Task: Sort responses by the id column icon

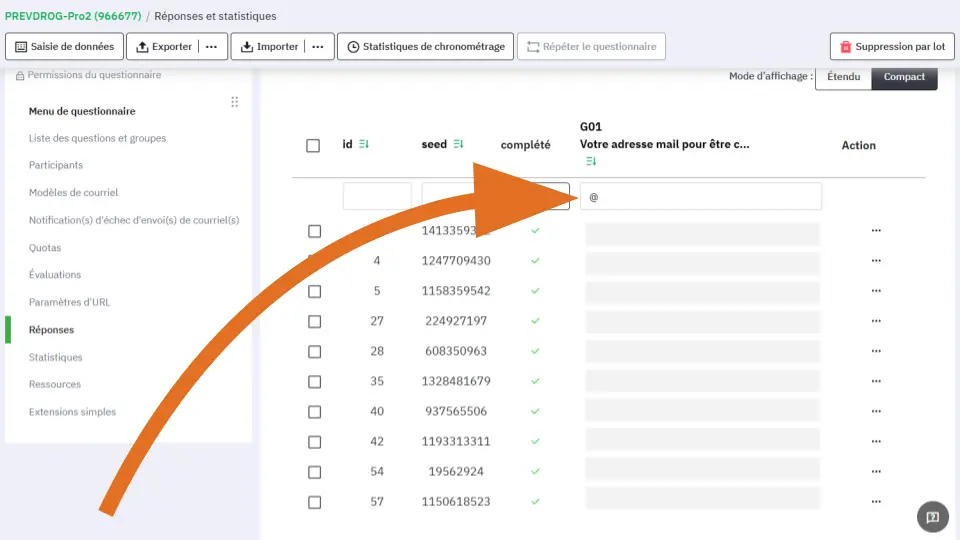Action: (x=363, y=145)
